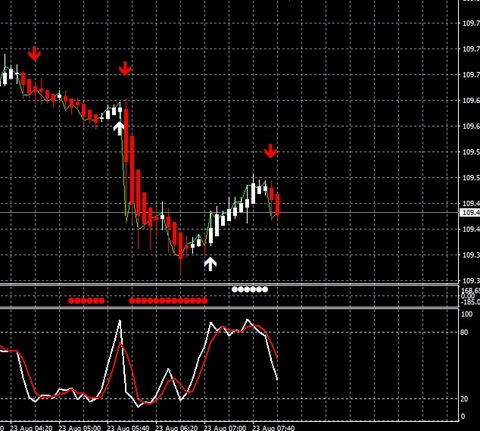Click the last red candle on the chart
Image resolution: width=480 pixels, height=431 pixels.
pyautogui.click(x=278, y=204)
